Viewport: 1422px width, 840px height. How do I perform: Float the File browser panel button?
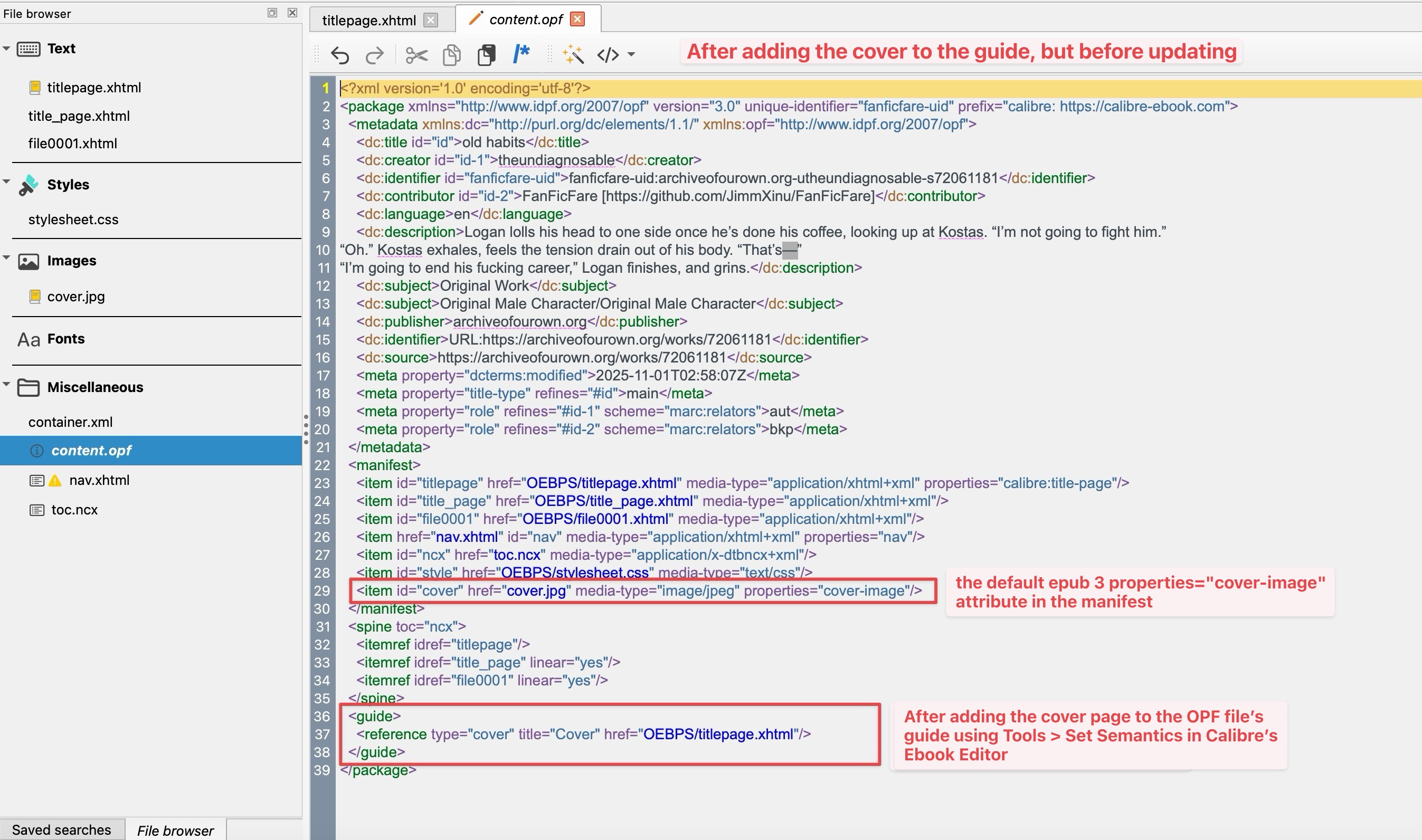point(272,13)
